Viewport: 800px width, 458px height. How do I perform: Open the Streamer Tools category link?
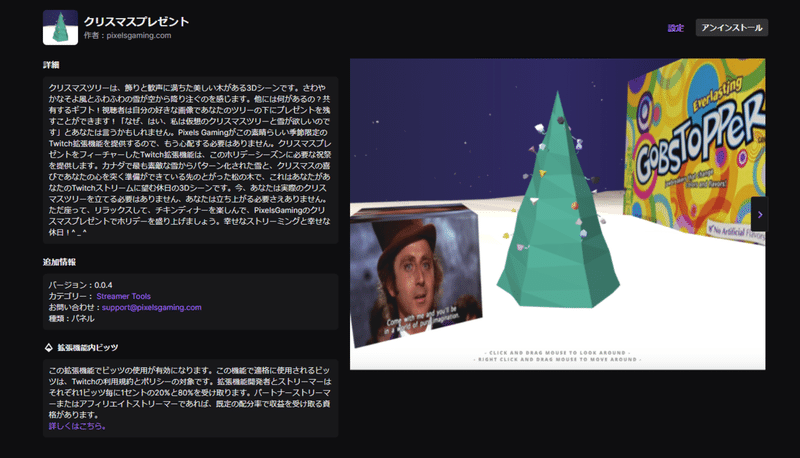[123, 296]
